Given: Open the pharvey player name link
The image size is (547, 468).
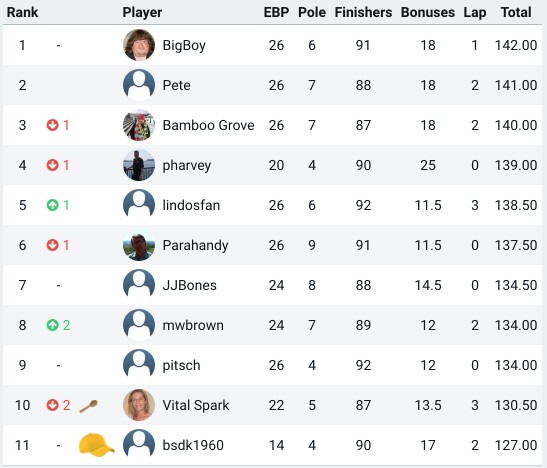Looking at the screenshot, I should [187, 166].
